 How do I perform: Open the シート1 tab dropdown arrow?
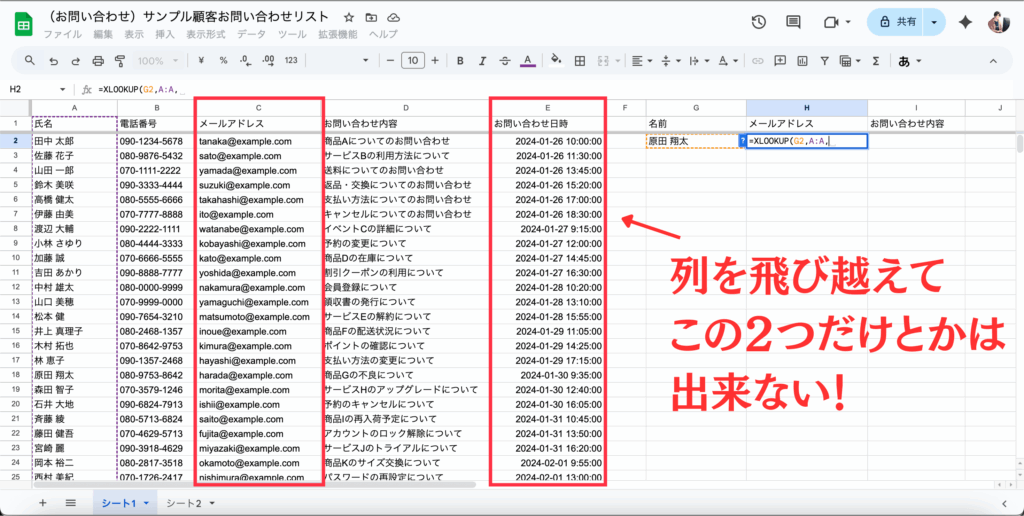tap(146, 503)
